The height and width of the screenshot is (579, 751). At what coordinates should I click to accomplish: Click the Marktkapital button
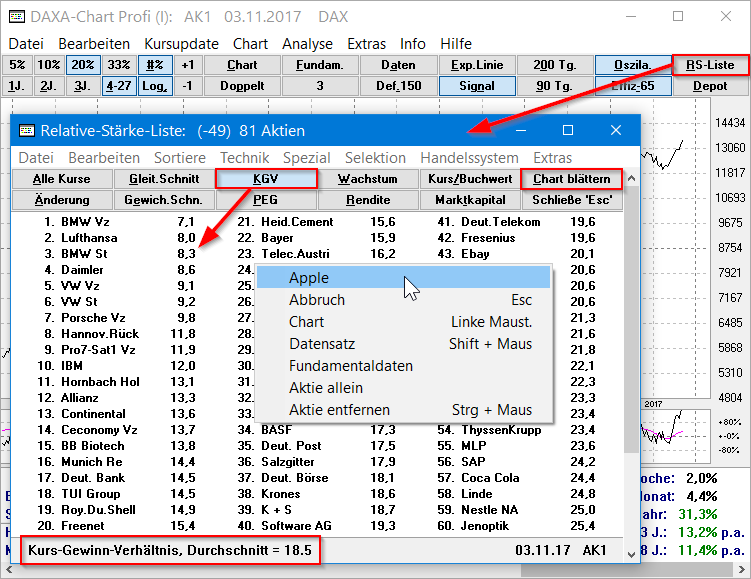468,200
